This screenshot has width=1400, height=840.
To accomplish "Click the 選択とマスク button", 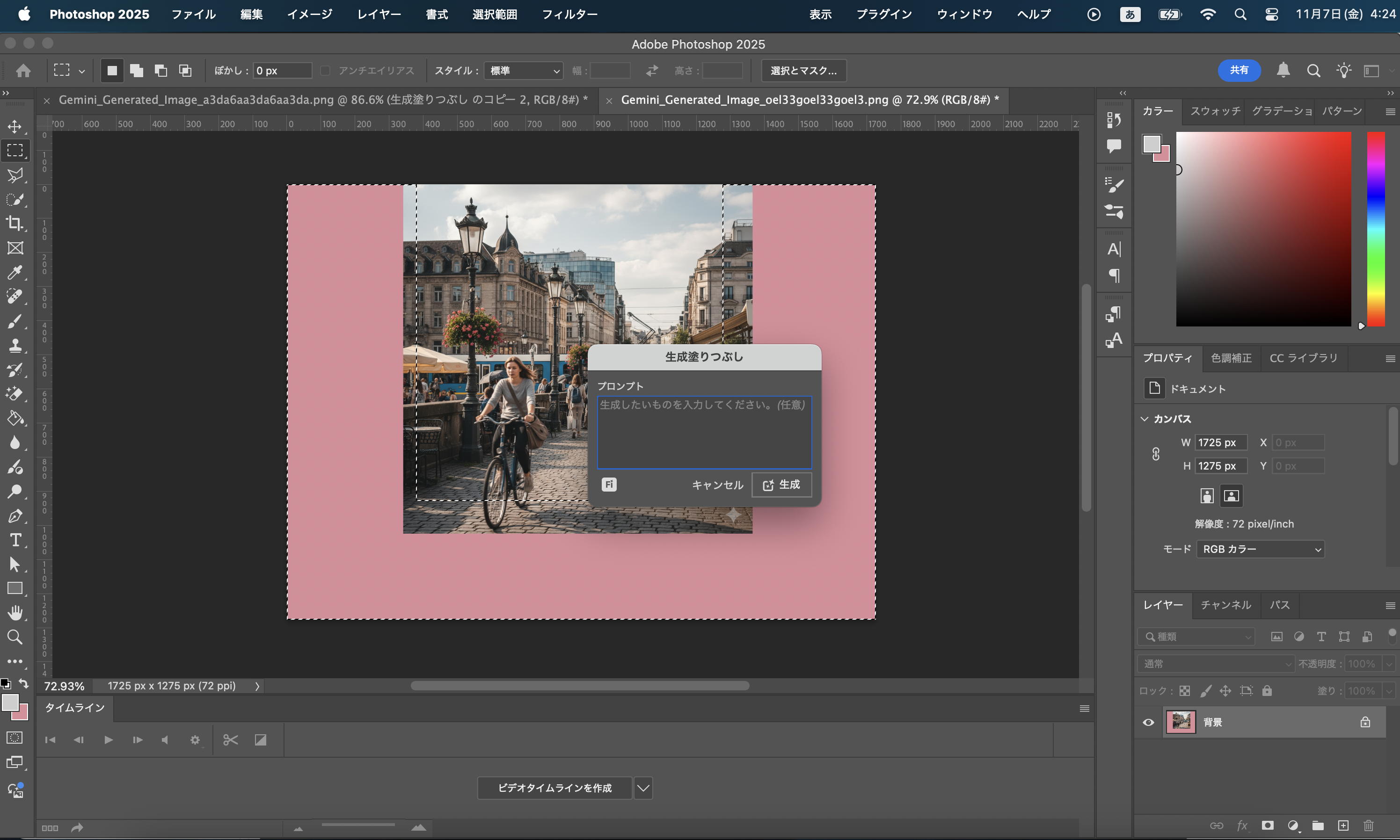I will tap(803, 71).
